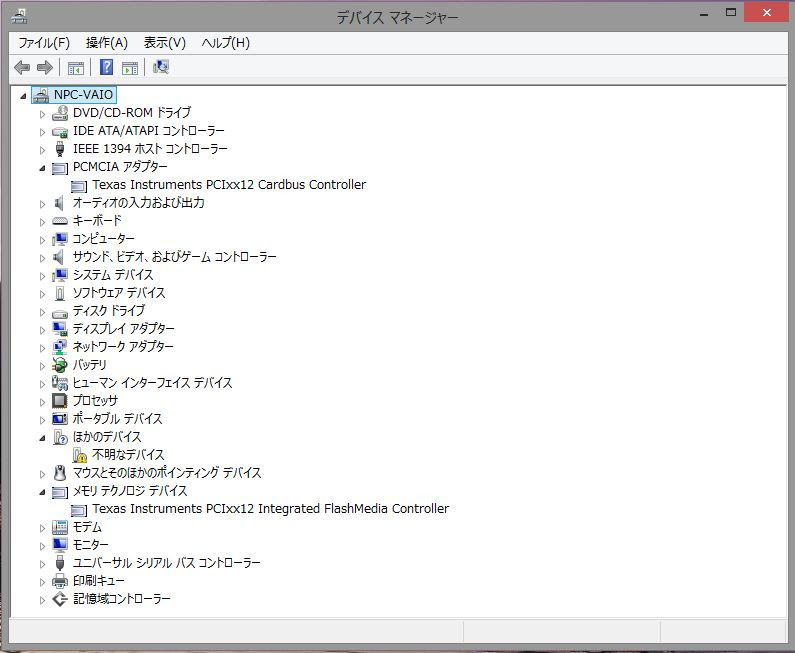Collapse the PCMCIA アダプター arrow
795x653 pixels.
click(x=43, y=168)
